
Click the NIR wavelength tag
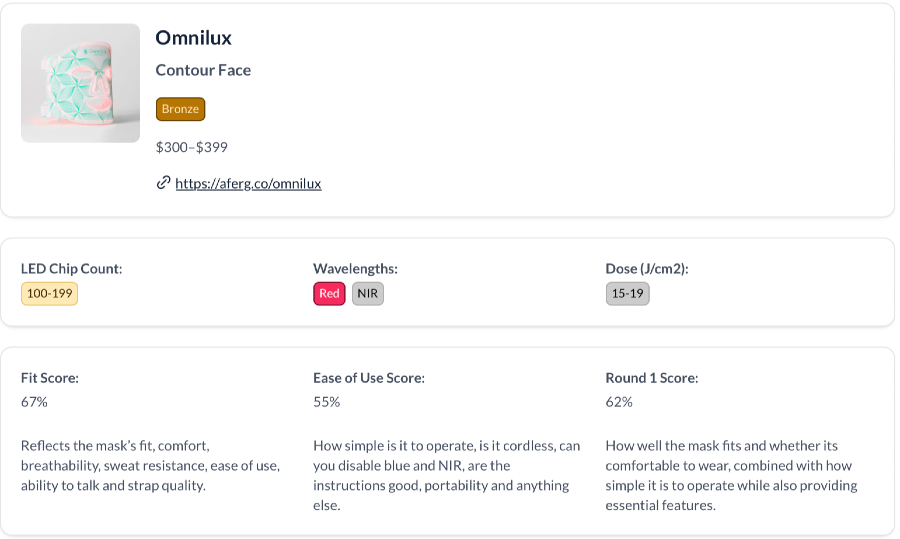[x=367, y=293]
